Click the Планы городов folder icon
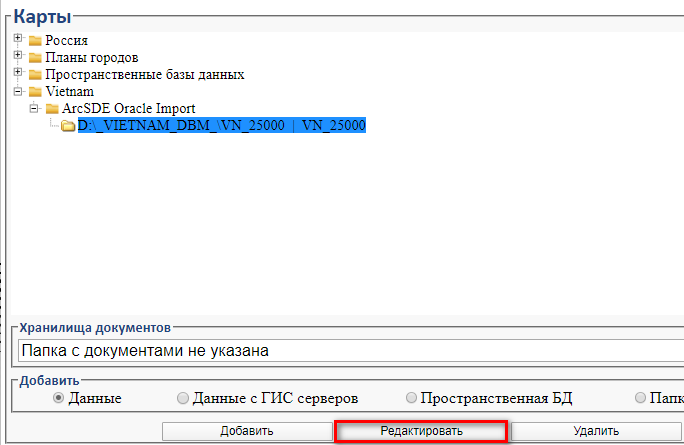The image size is (684, 445). [x=36, y=58]
